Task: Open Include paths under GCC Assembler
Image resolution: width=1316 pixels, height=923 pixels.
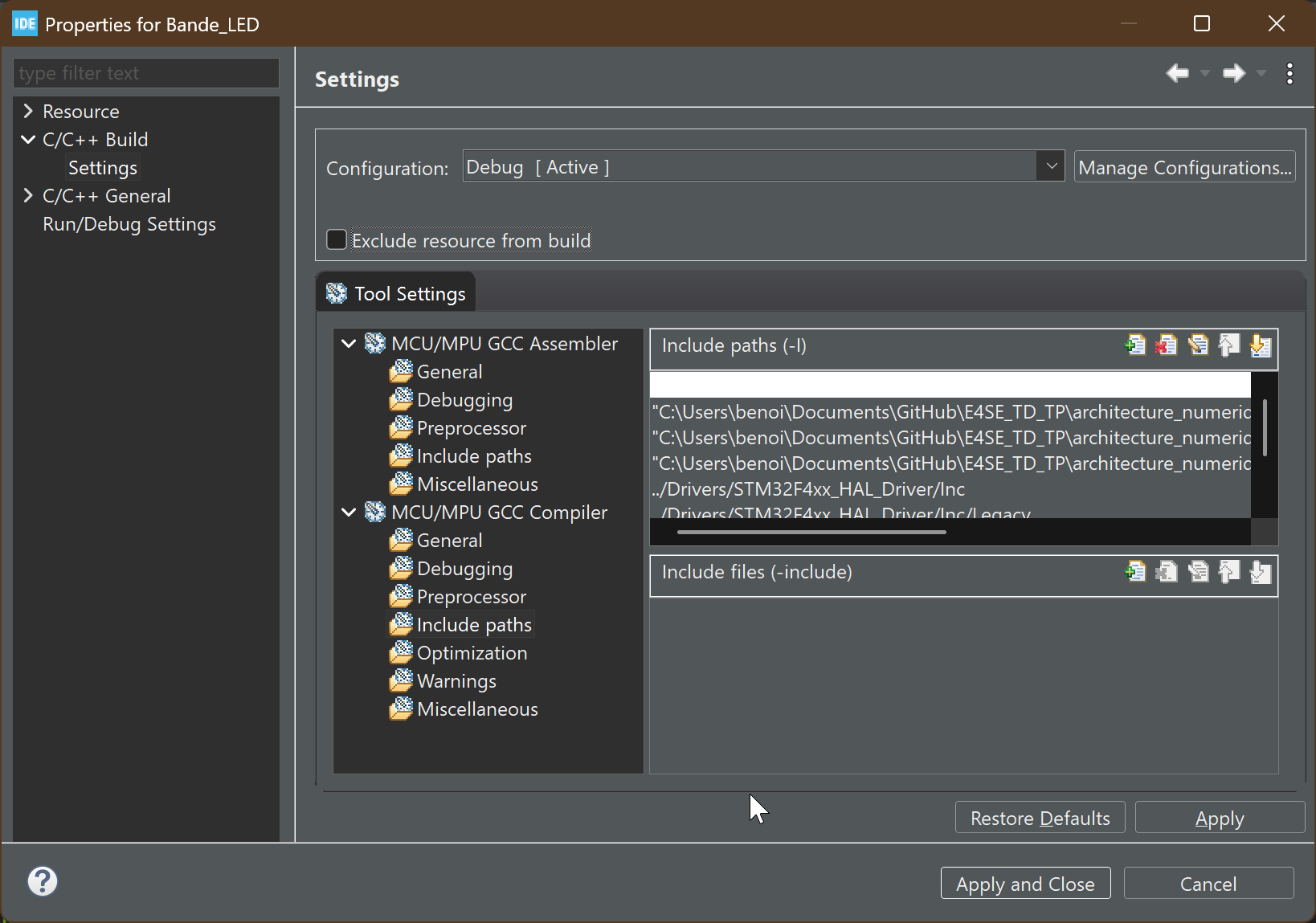Action: 474,455
